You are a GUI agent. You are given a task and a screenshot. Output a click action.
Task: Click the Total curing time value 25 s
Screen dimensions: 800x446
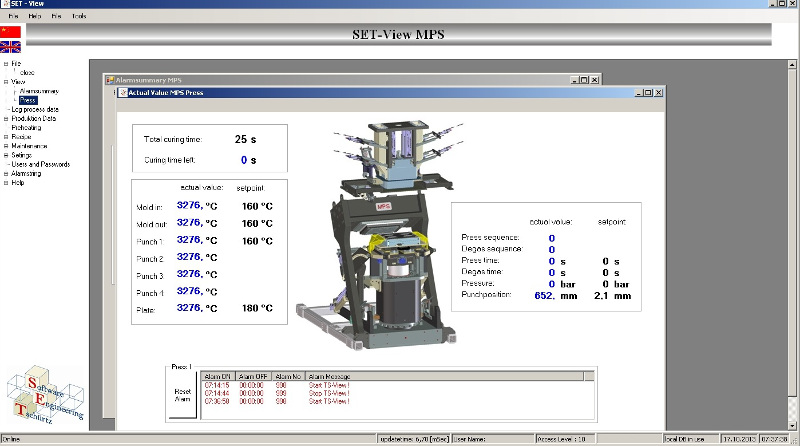click(245, 139)
